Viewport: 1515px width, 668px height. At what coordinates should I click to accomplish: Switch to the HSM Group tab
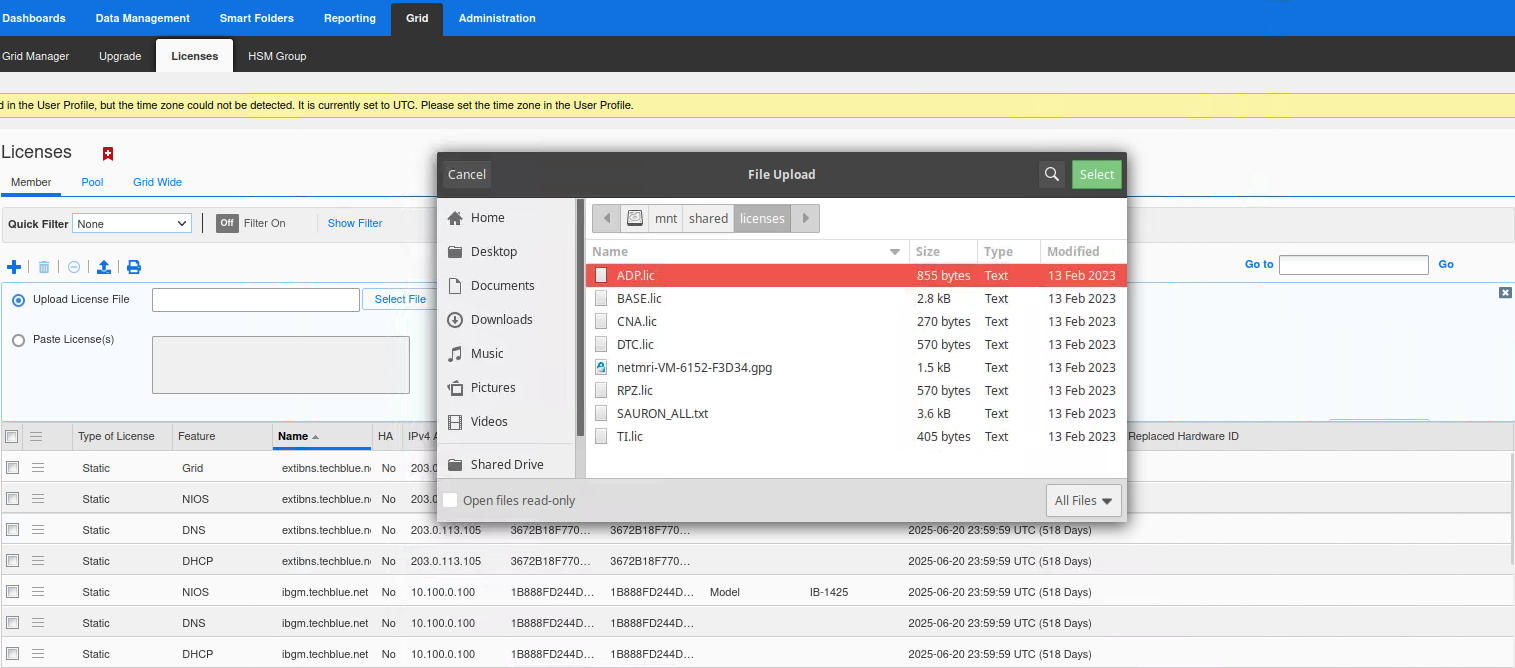[x=277, y=56]
